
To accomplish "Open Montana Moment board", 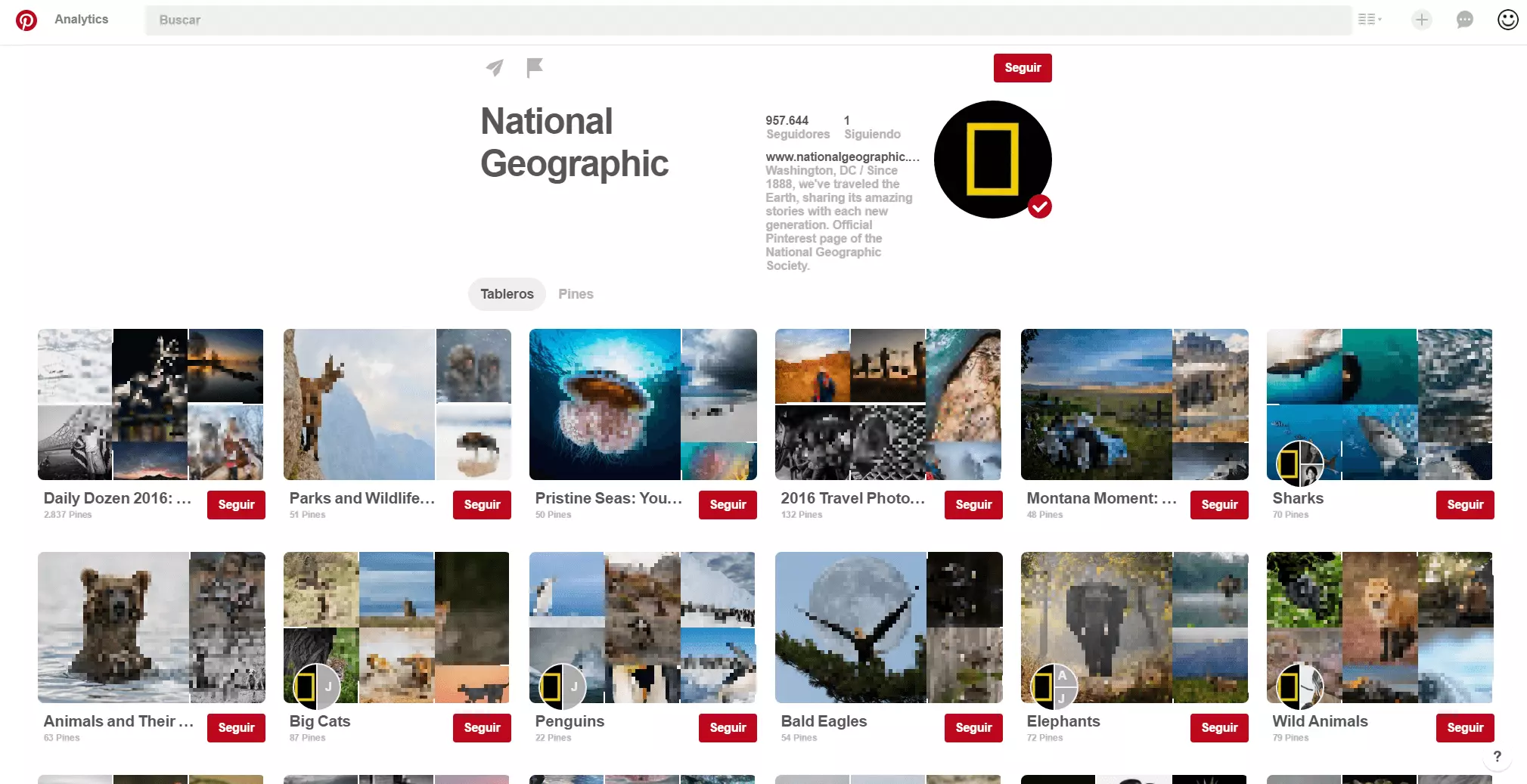I will 1134,404.
